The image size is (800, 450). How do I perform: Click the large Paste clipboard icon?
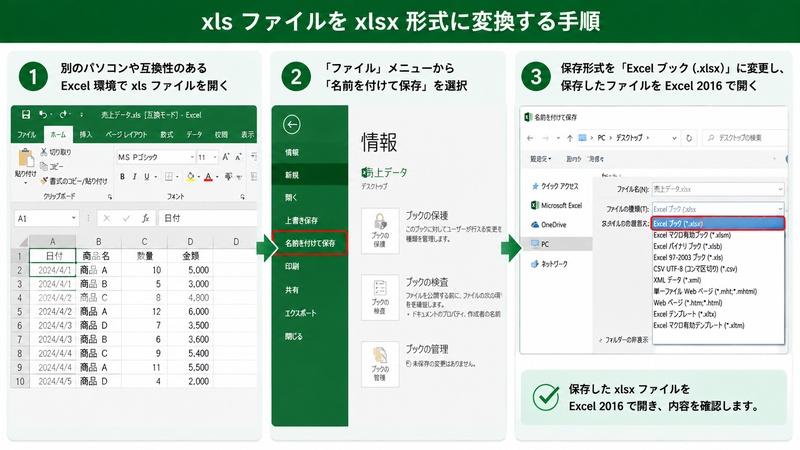[x=25, y=158]
